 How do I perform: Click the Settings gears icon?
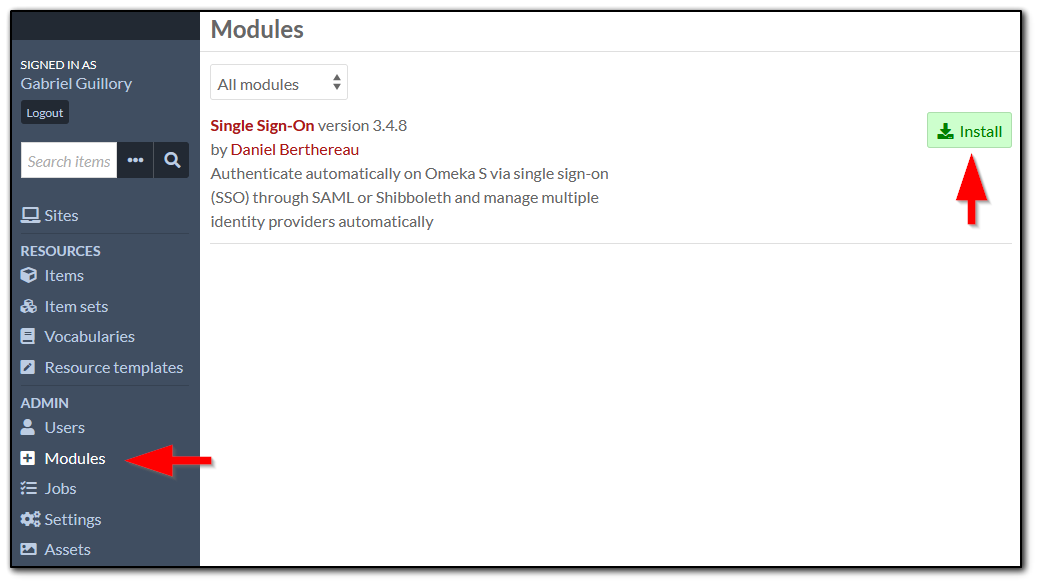click(30, 519)
